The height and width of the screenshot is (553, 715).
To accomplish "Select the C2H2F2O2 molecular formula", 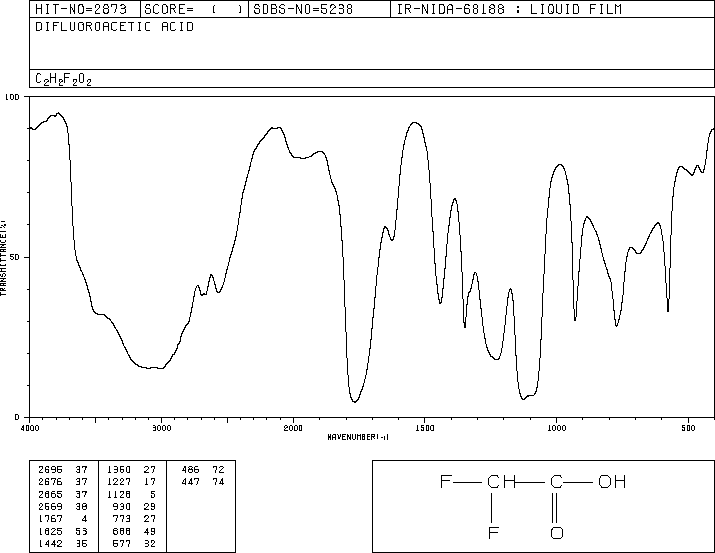I will tap(63, 80).
